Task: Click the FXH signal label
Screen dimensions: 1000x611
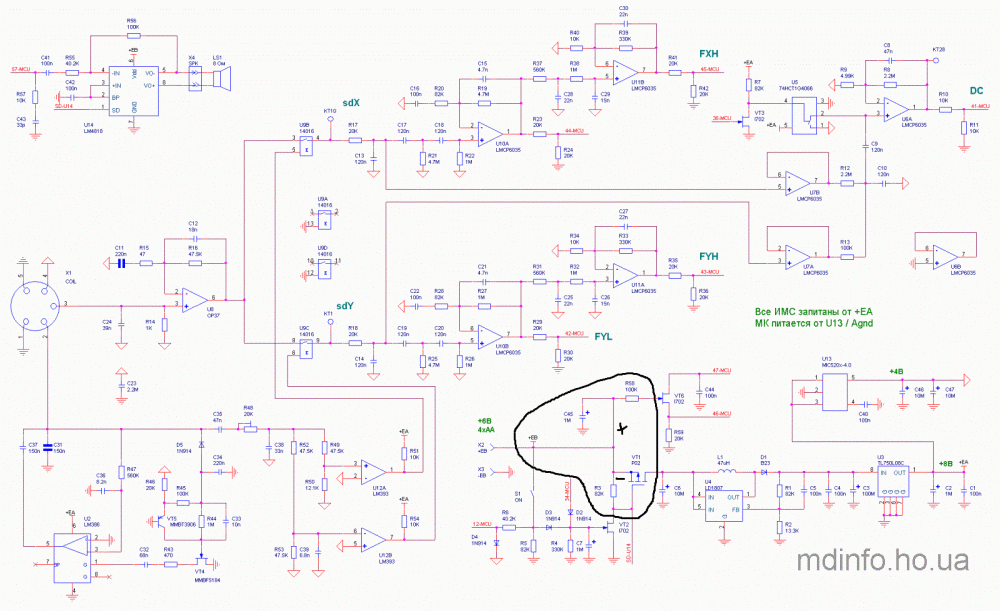Action: (709, 54)
